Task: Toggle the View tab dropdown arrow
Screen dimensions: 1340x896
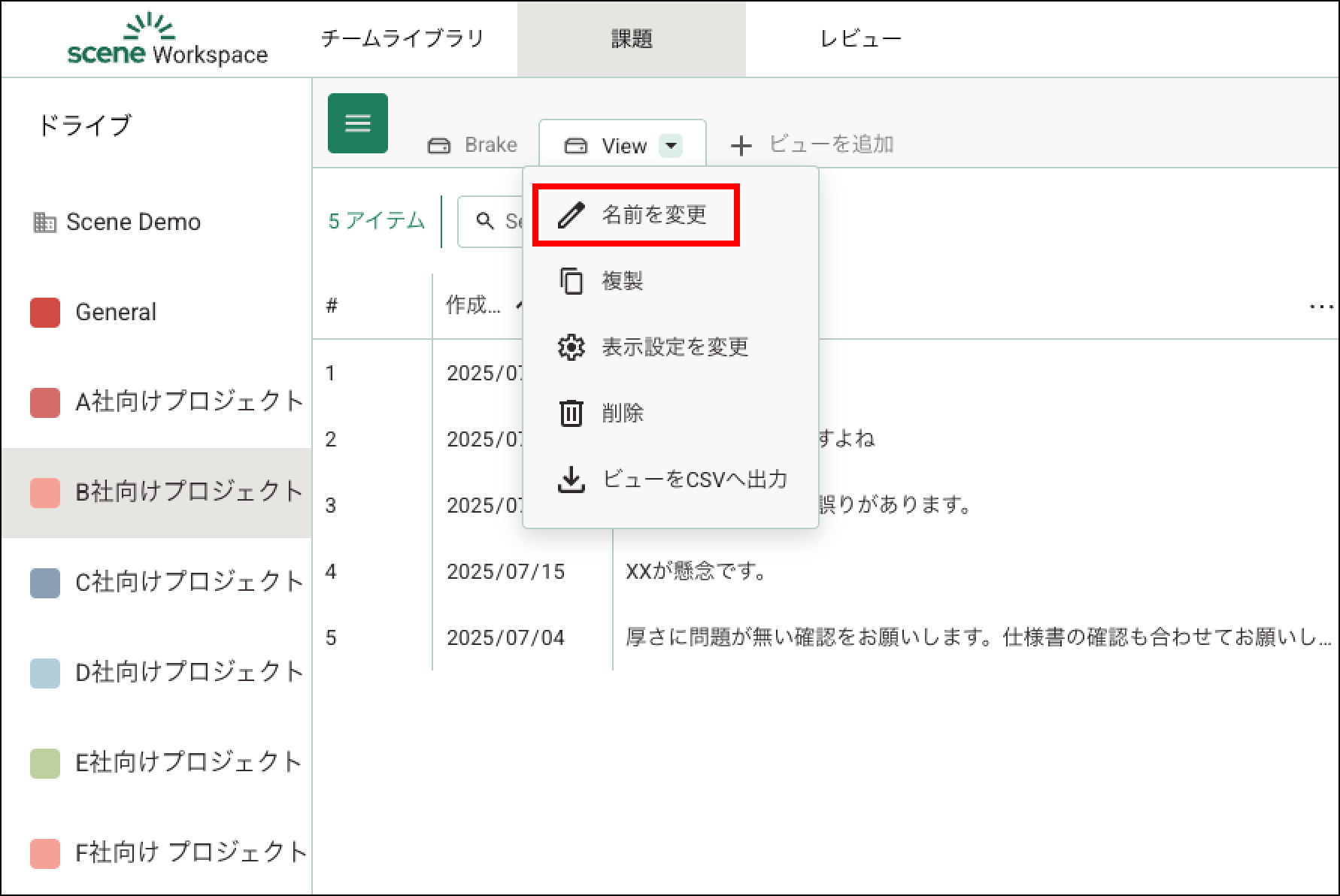Action: (x=671, y=145)
